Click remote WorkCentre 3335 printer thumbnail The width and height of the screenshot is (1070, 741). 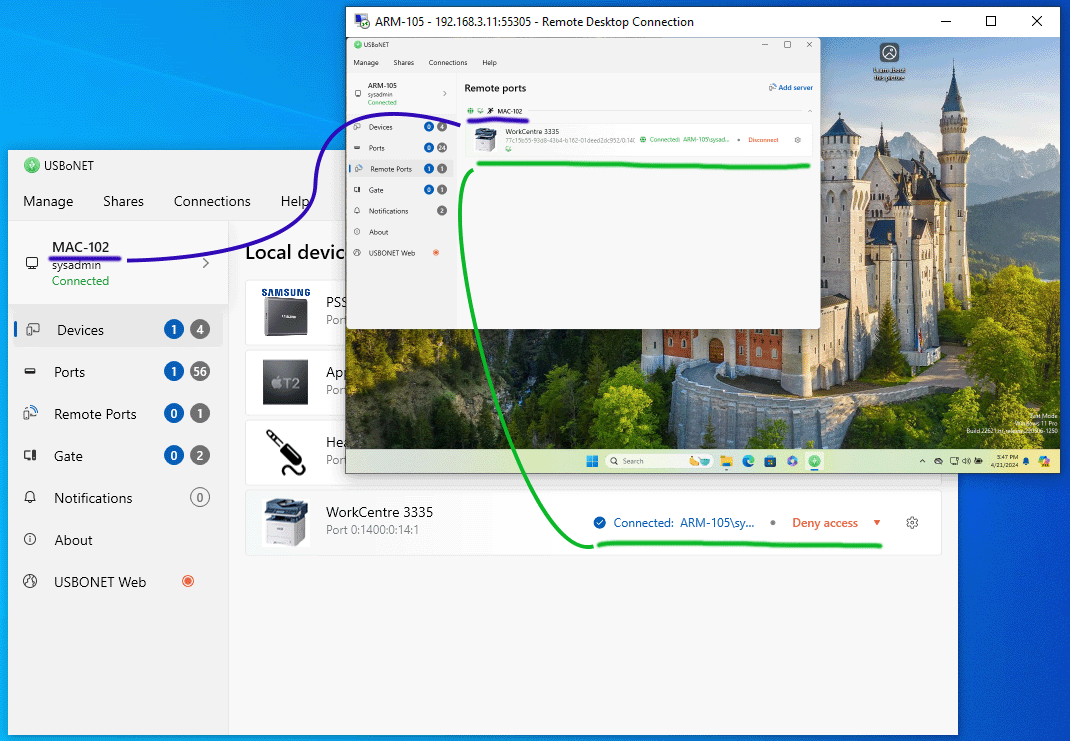(x=485, y=140)
